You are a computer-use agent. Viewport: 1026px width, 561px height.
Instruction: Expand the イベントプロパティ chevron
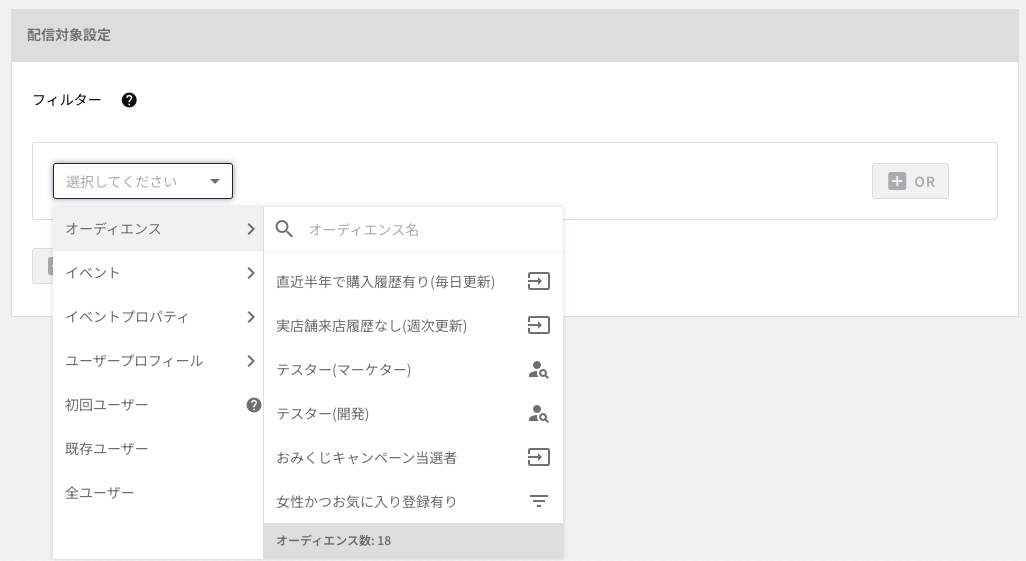tap(251, 317)
